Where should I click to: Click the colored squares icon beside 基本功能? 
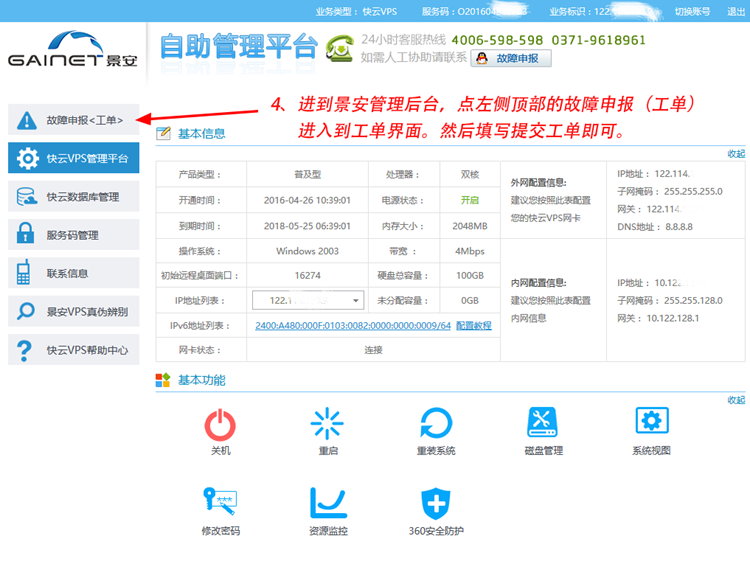click(163, 380)
